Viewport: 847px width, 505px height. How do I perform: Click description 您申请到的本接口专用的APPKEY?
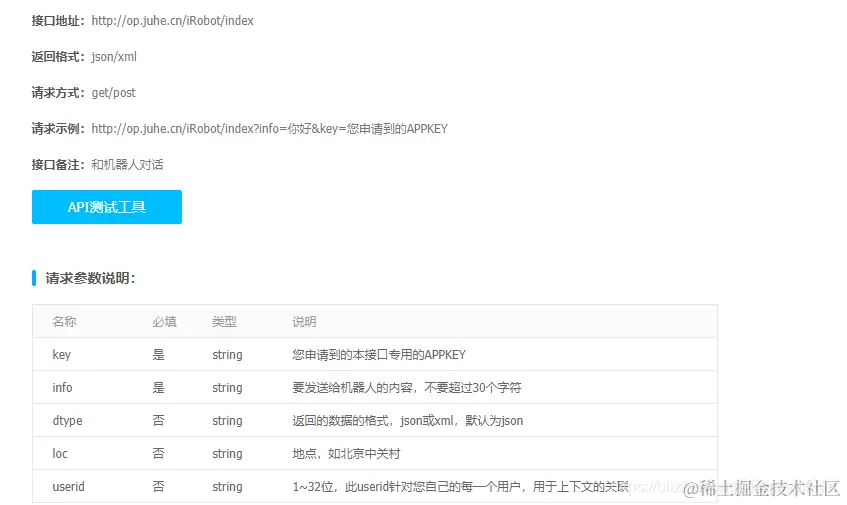click(379, 355)
